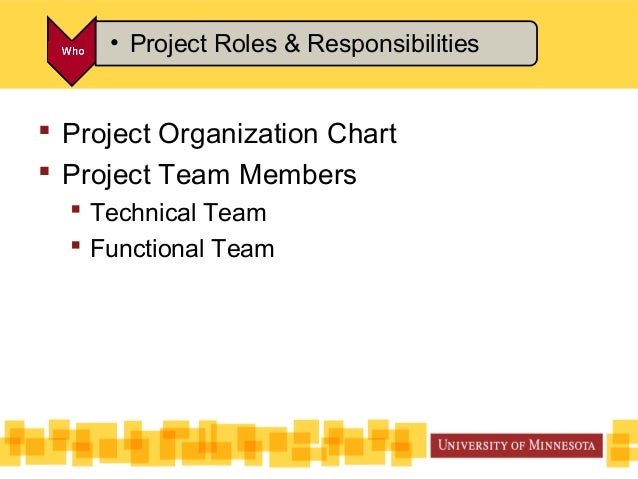Click the square bullet before Project Organization Chart
Screen dimensions: 638x479
tap(44, 130)
